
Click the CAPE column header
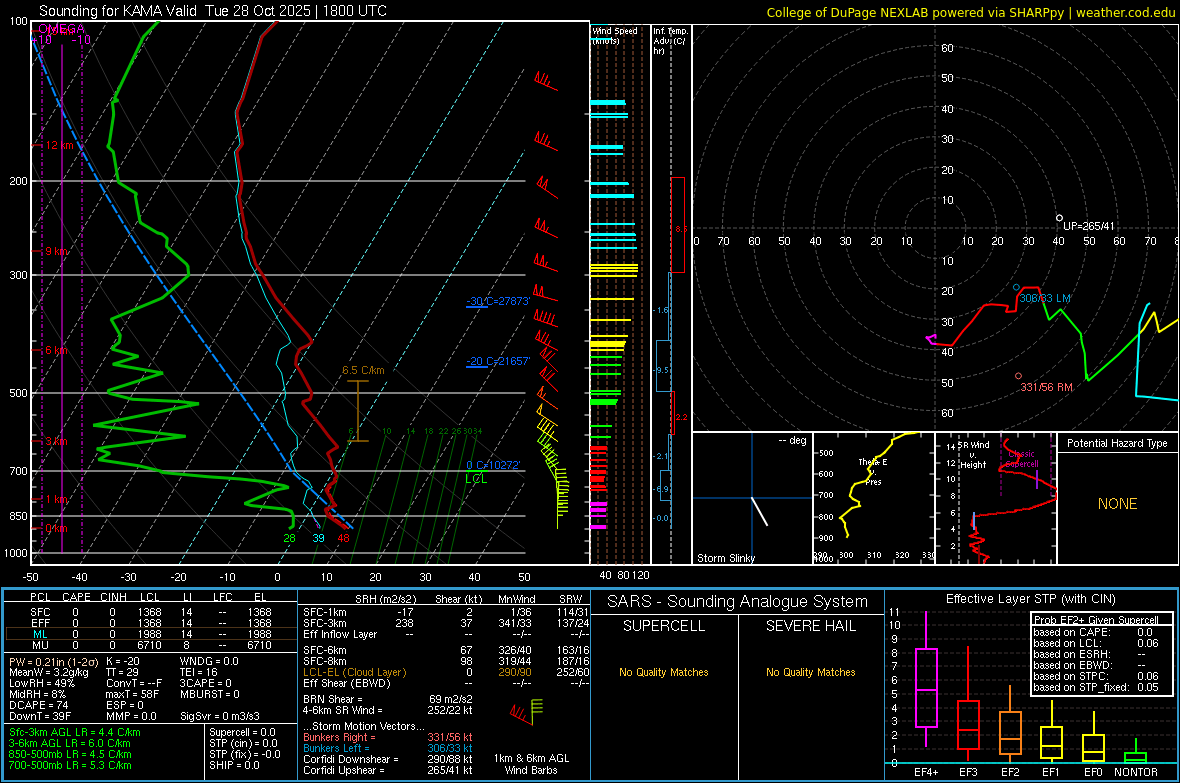coord(76,597)
